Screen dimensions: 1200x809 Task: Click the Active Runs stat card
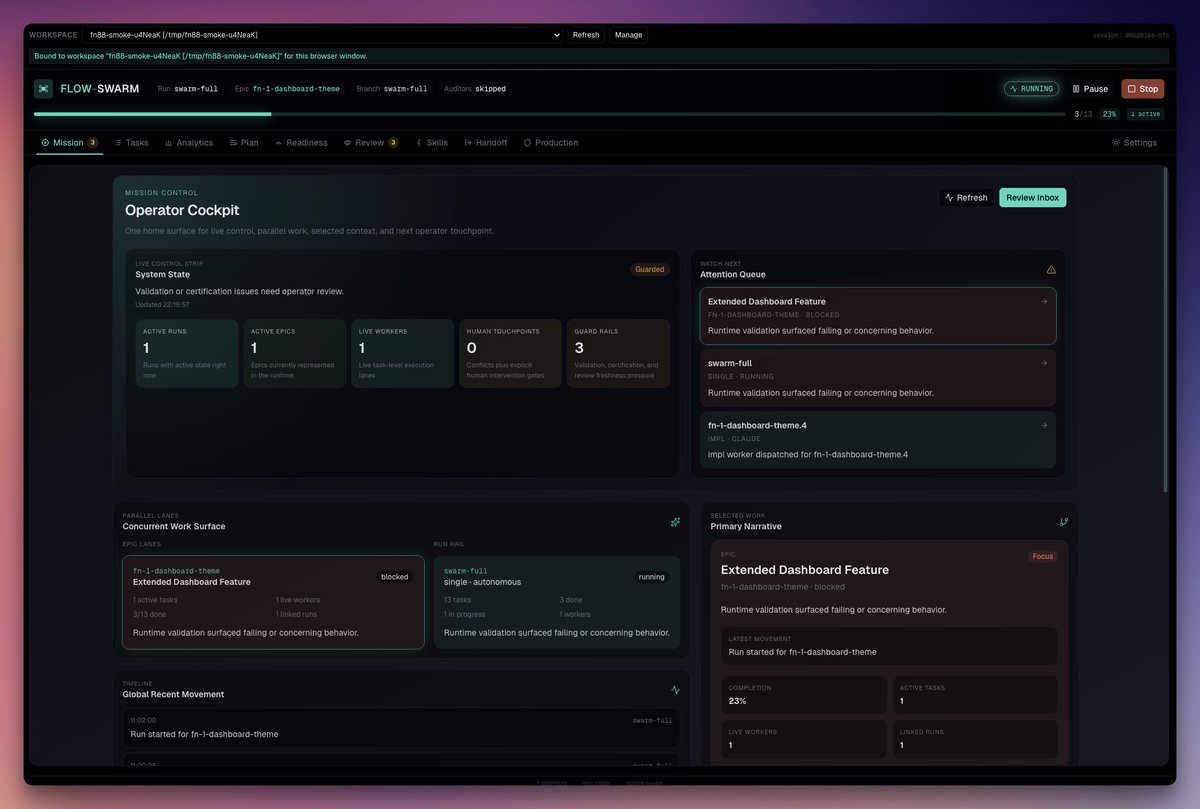point(187,354)
